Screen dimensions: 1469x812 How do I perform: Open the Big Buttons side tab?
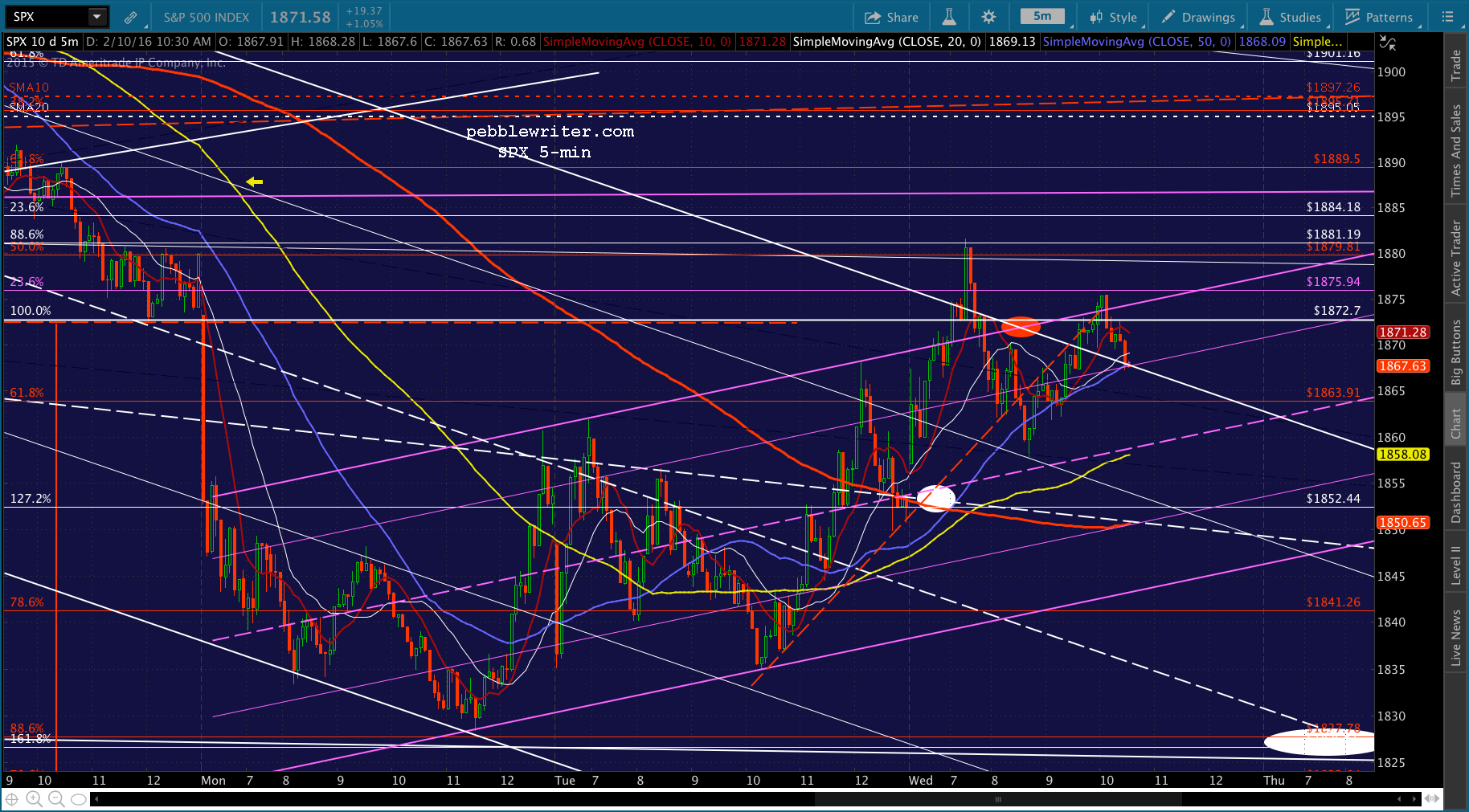point(1455,353)
